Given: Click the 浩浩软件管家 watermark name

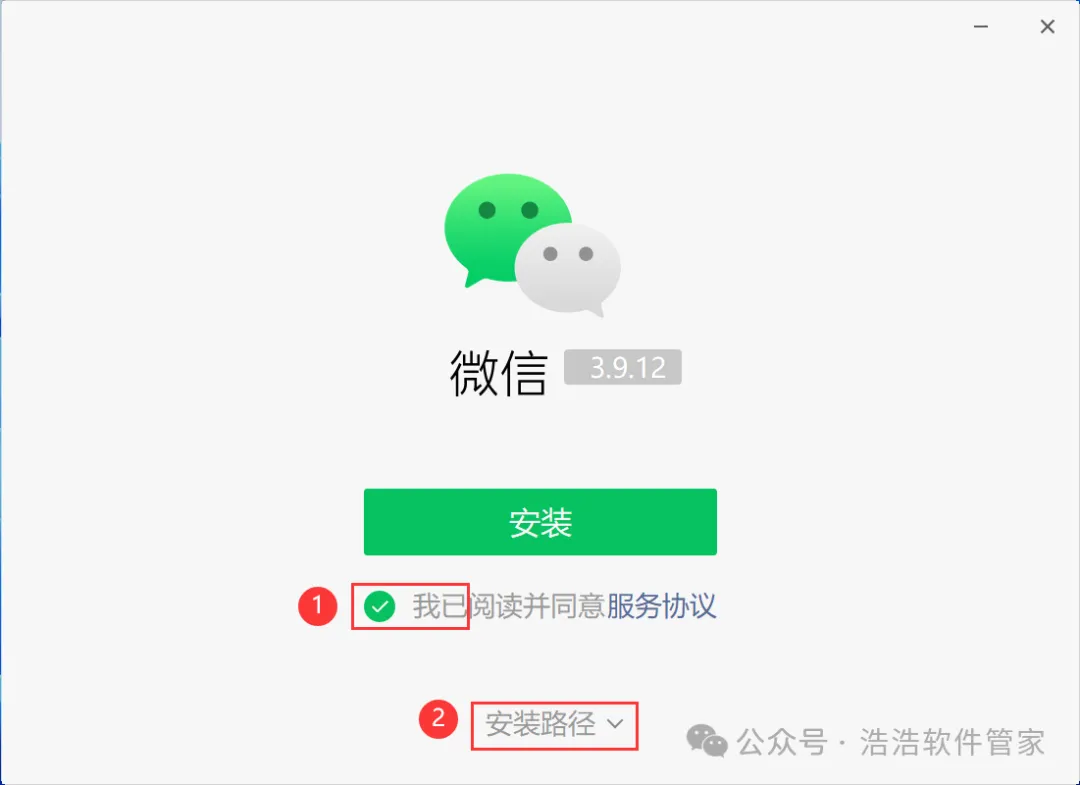Looking at the screenshot, I should [x=952, y=742].
